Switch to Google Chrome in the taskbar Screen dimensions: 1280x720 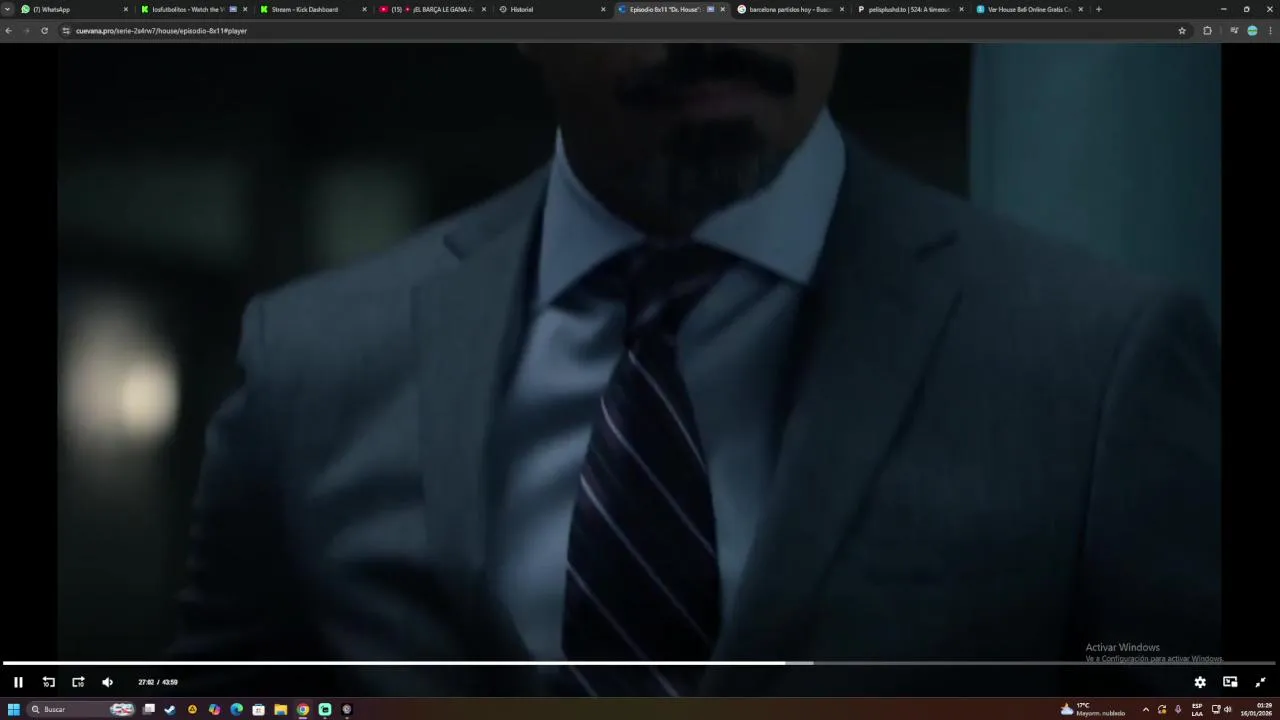pyautogui.click(x=303, y=709)
